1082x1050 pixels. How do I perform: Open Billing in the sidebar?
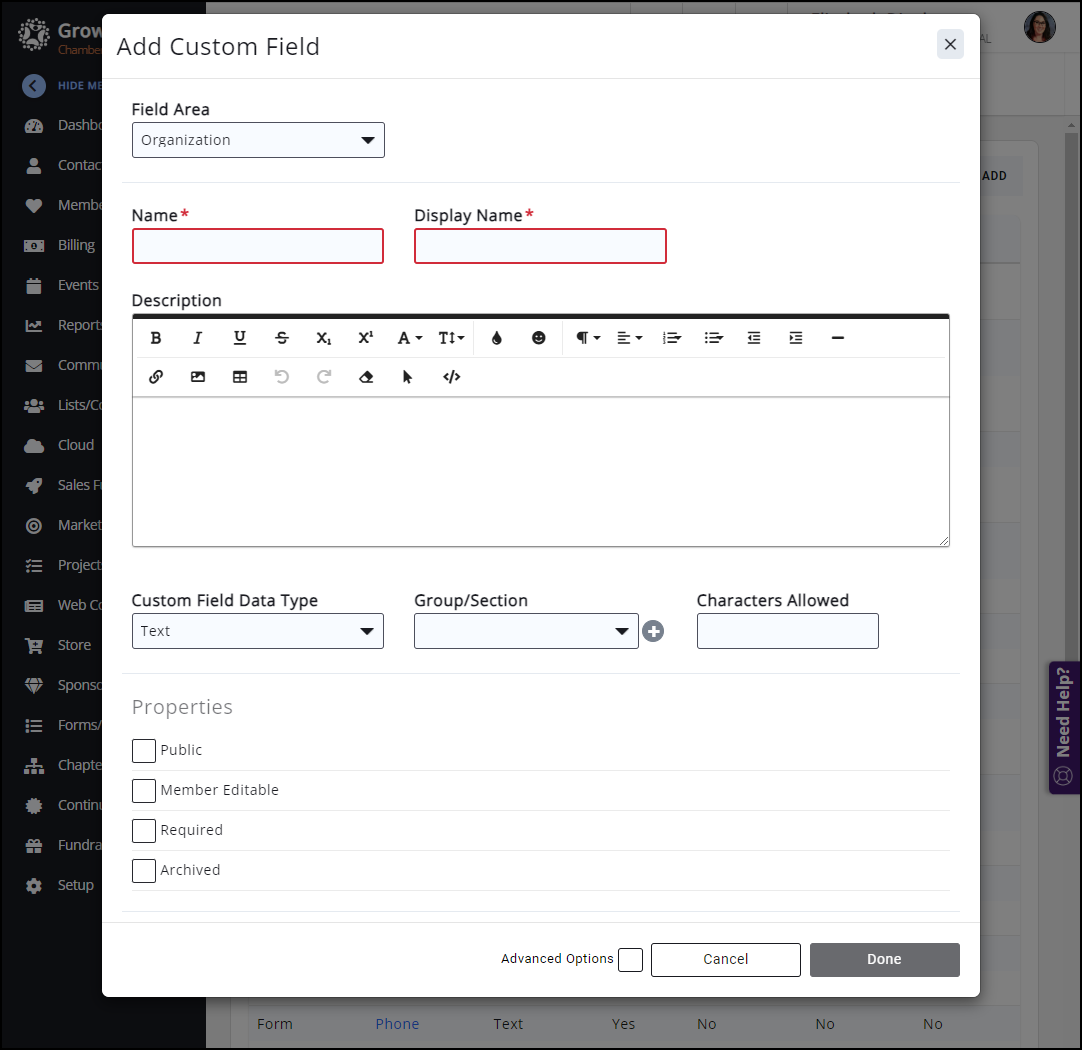tap(61, 246)
